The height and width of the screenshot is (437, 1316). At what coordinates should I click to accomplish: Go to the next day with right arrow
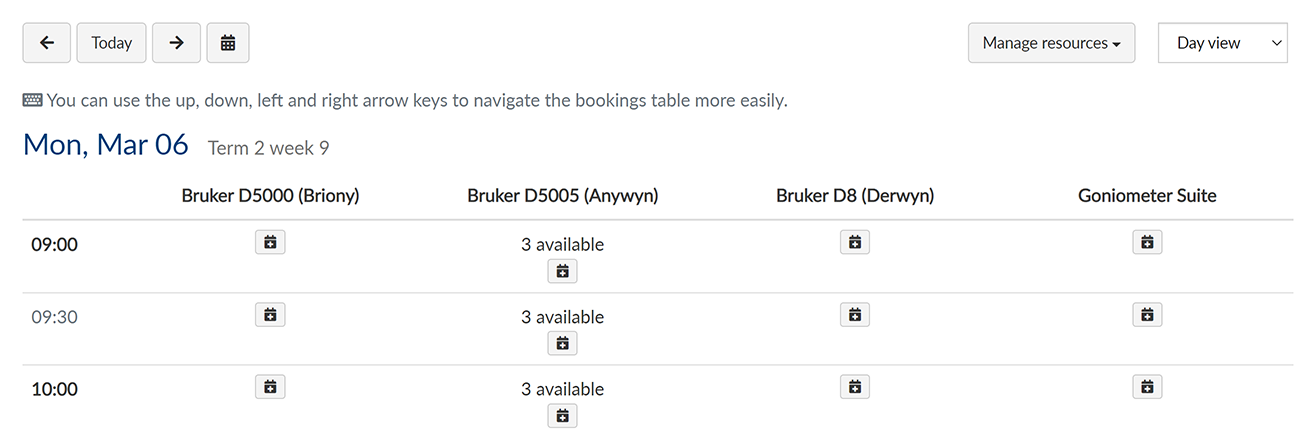tap(176, 43)
